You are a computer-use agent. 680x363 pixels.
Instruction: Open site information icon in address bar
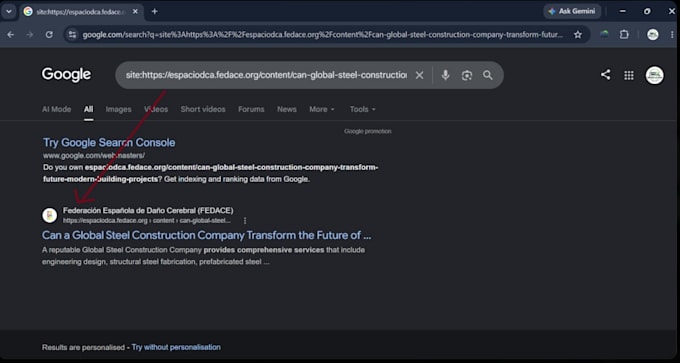[x=72, y=35]
